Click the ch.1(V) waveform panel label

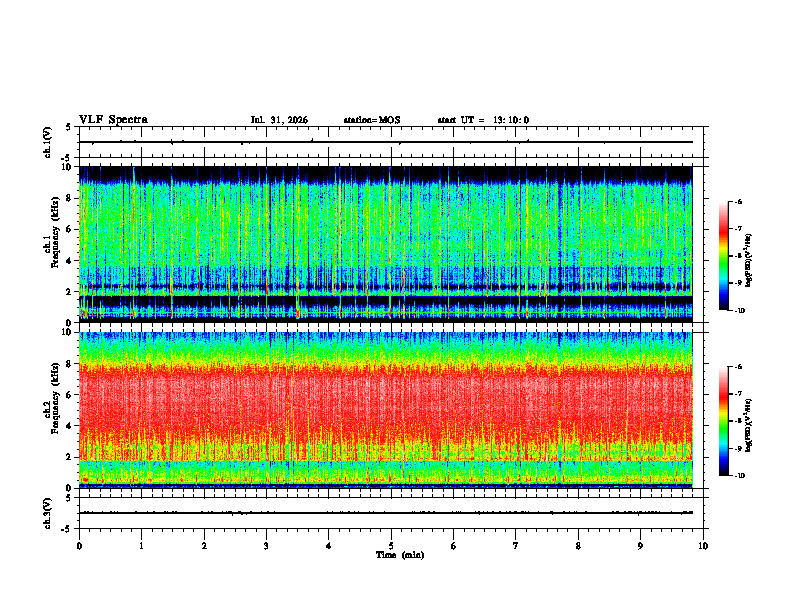(48, 142)
